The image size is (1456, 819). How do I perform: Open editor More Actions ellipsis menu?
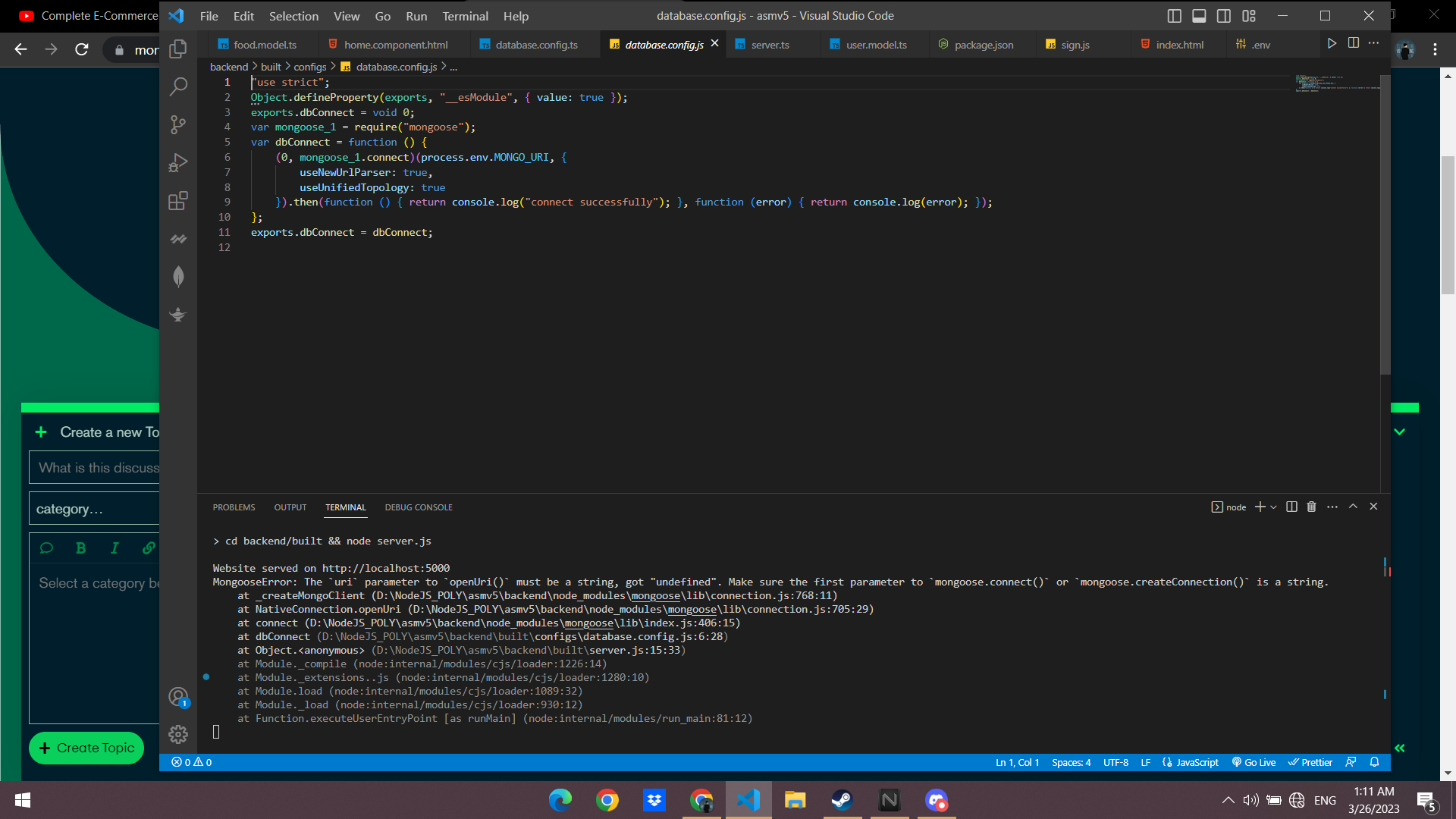click(1373, 43)
